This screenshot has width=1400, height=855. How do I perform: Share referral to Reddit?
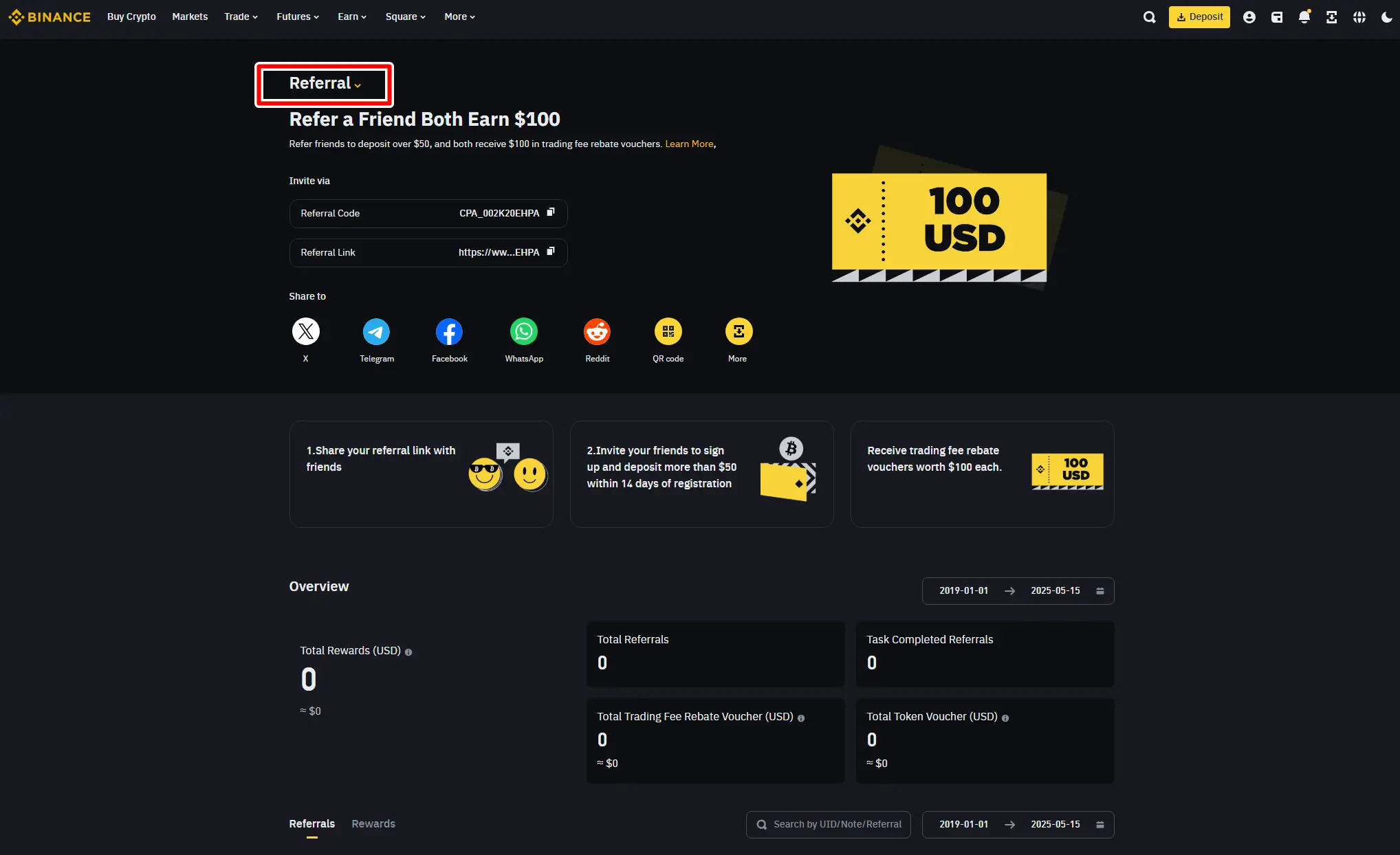[597, 332]
